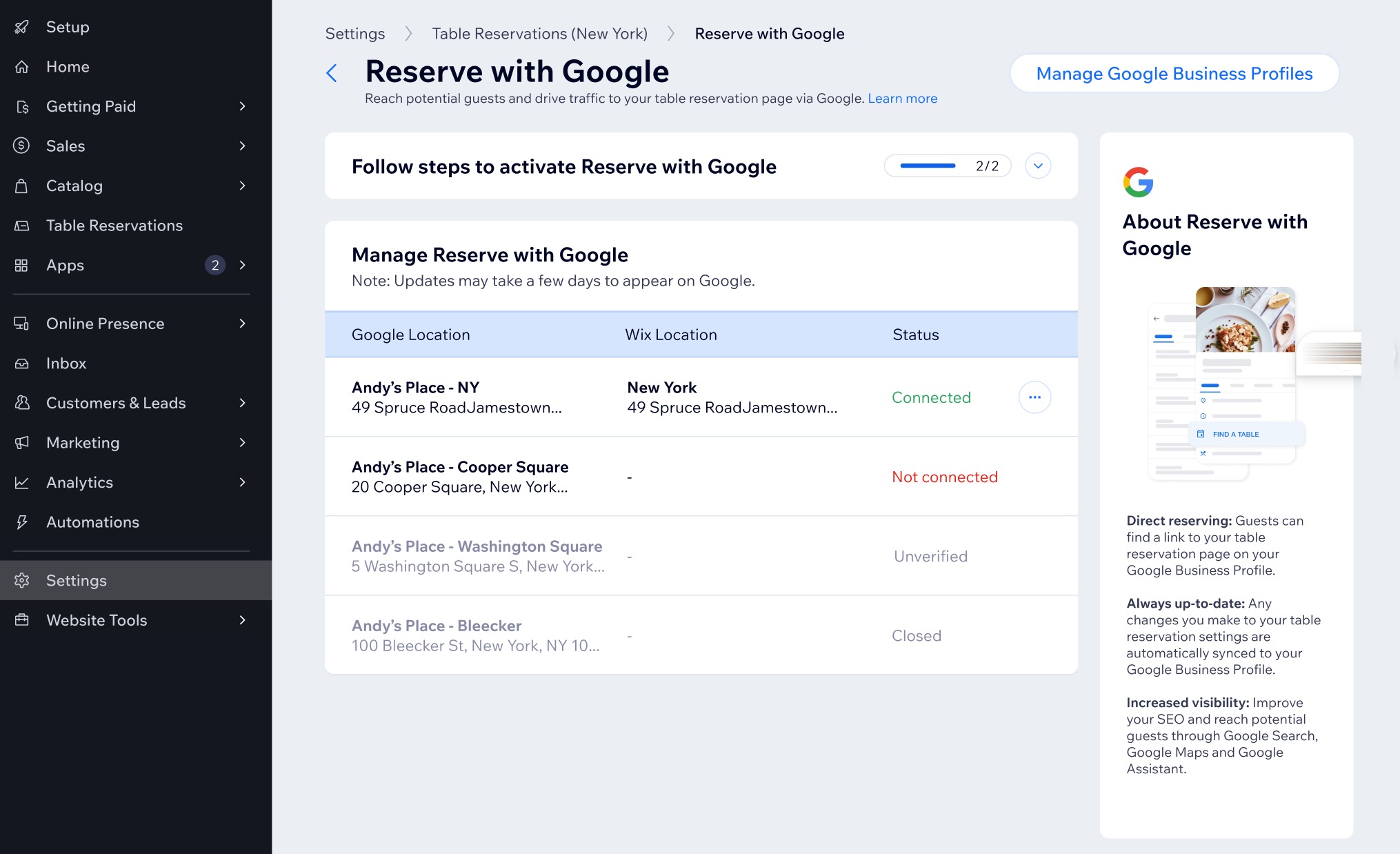Click the Setup rocket icon
This screenshot has height=854, width=1400.
22,27
